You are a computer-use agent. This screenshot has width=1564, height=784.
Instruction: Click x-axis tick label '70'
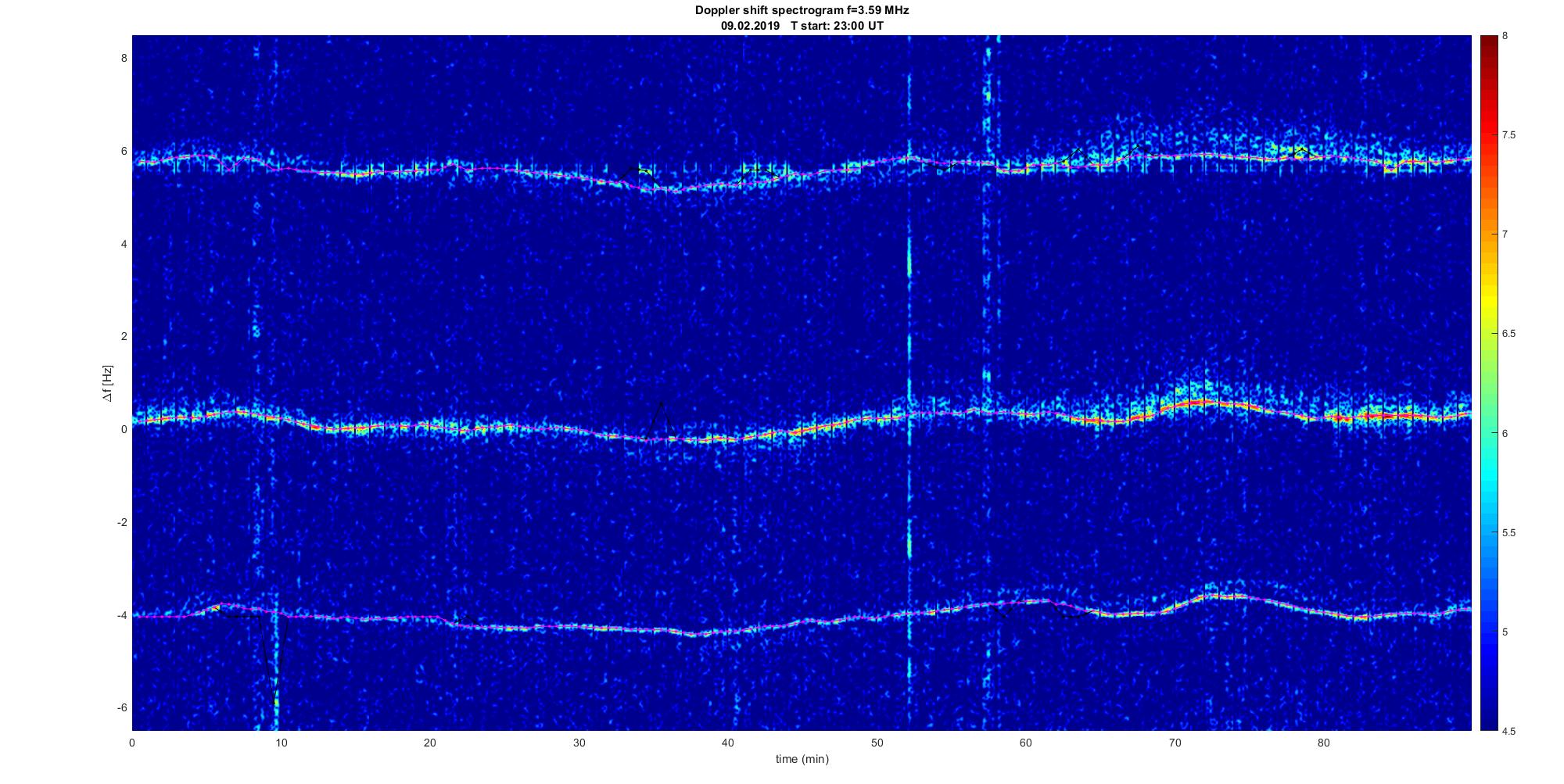(x=1175, y=743)
